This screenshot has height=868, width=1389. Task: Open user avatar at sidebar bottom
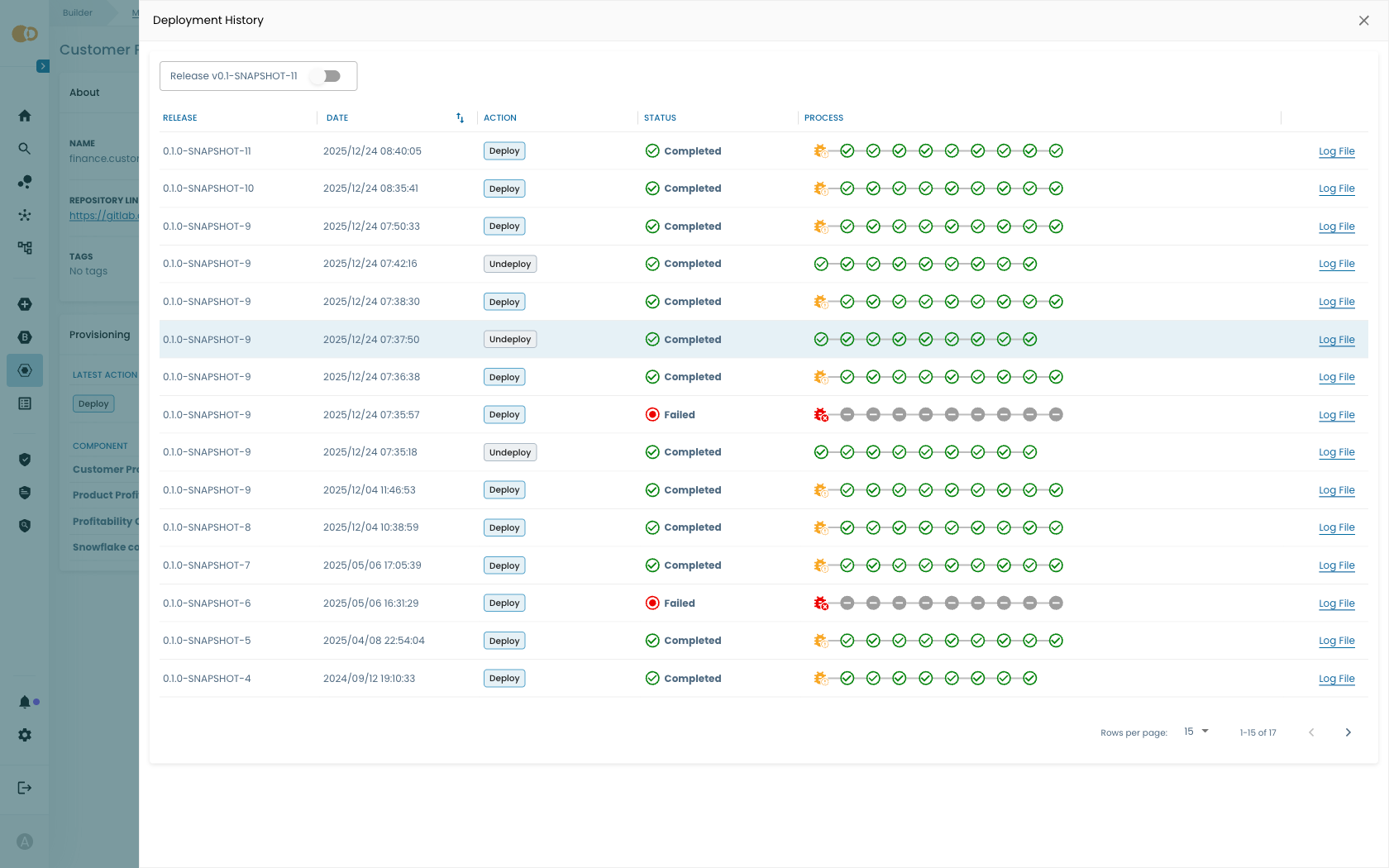[25, 842]
